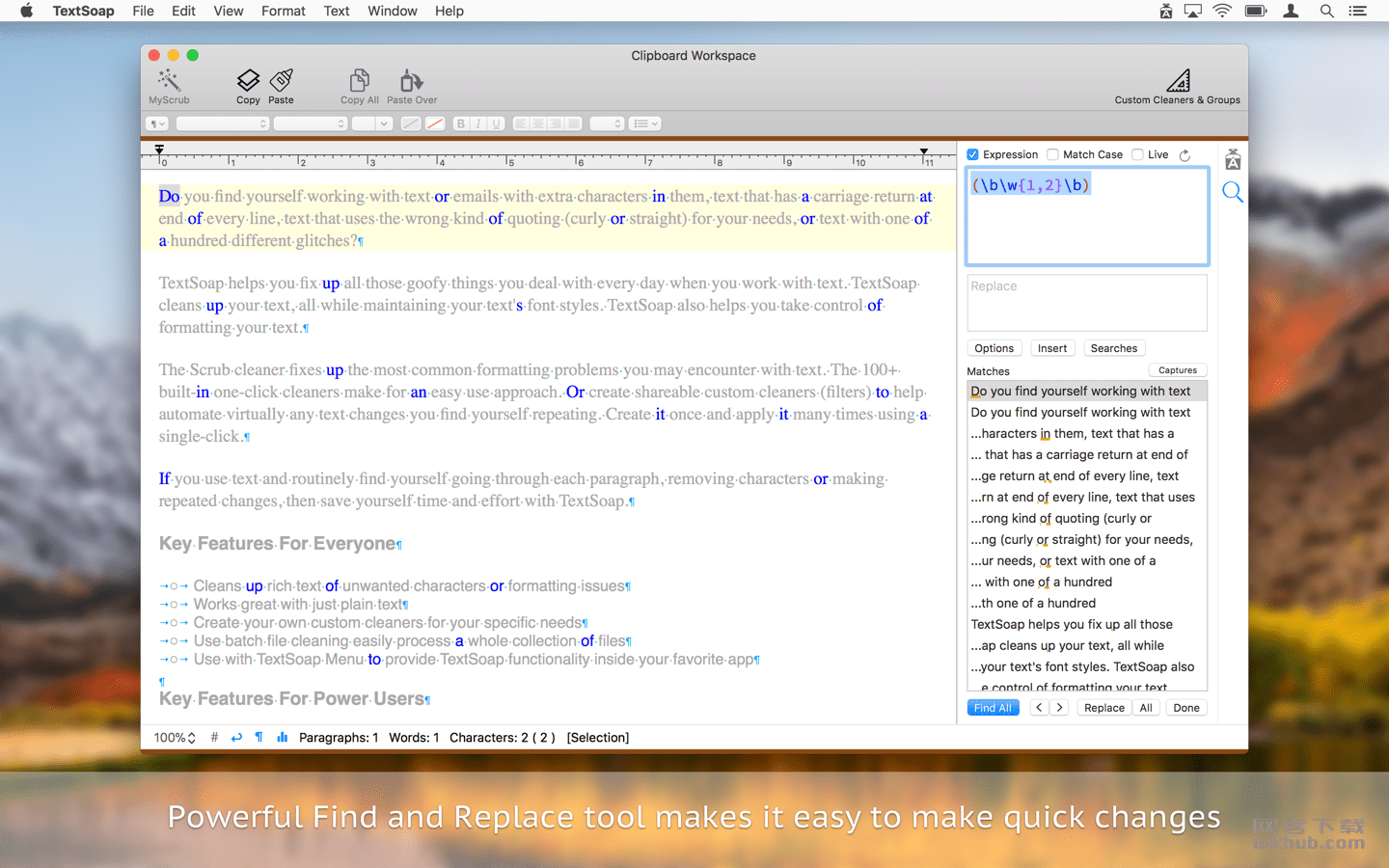Align text right
This screenshot has height=868, width=1389.
point(557,123)
